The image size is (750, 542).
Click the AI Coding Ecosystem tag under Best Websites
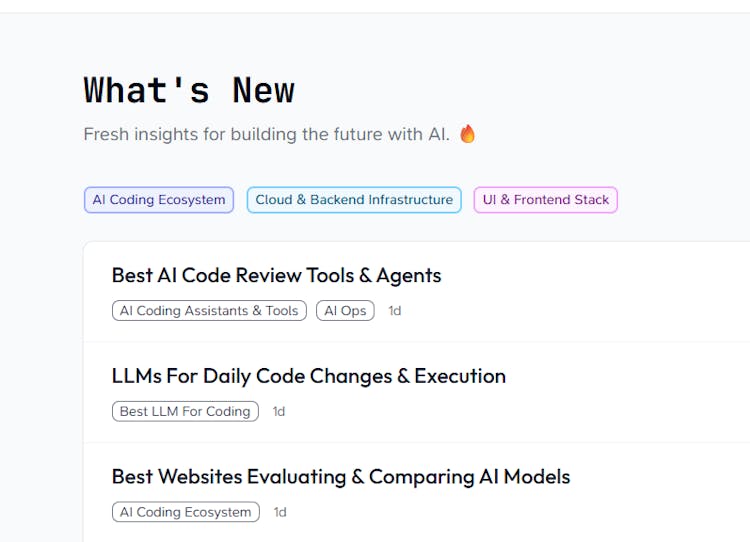click(185, 512)
